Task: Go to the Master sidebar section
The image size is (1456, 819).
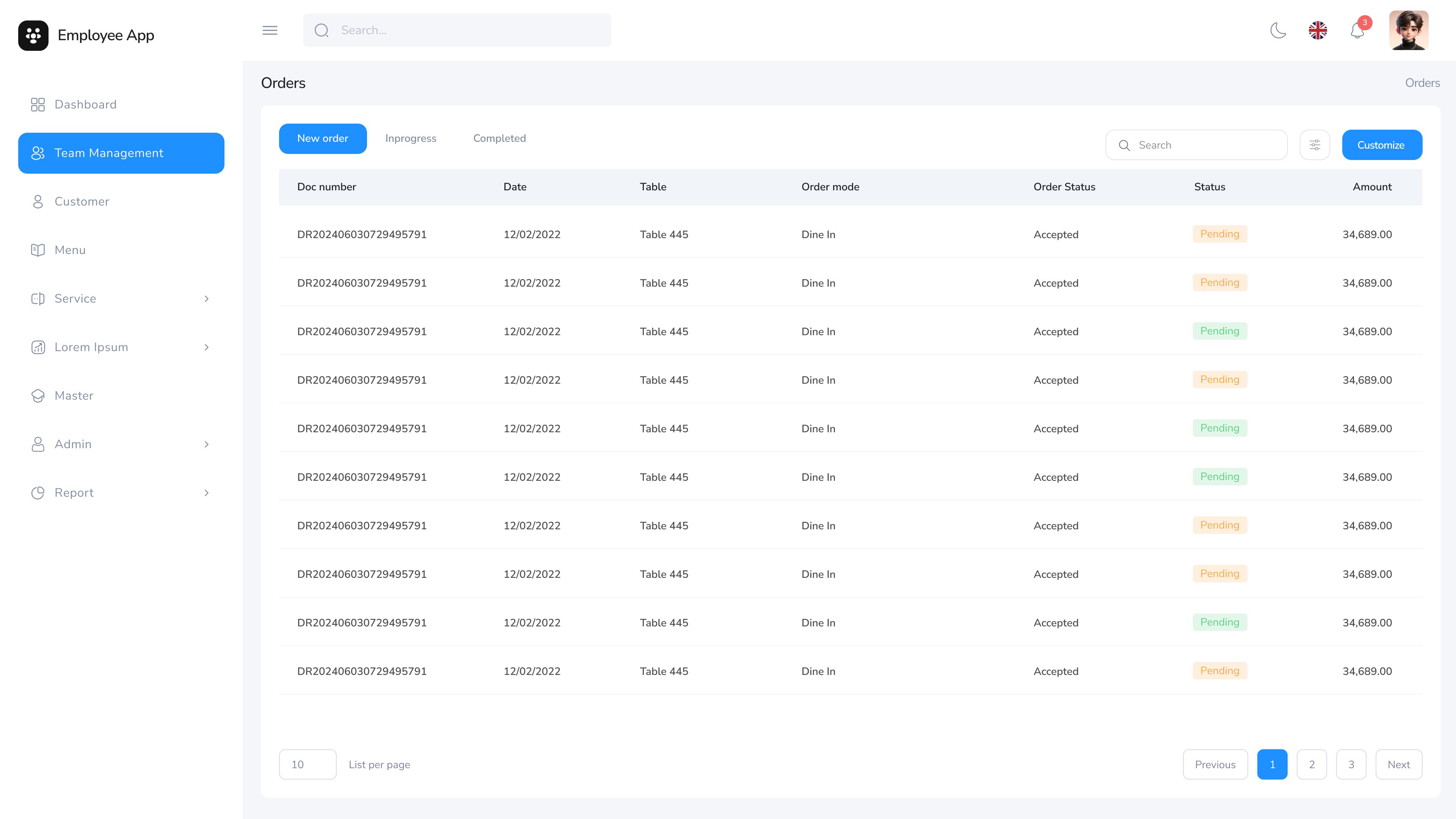Action: [74, 395]
